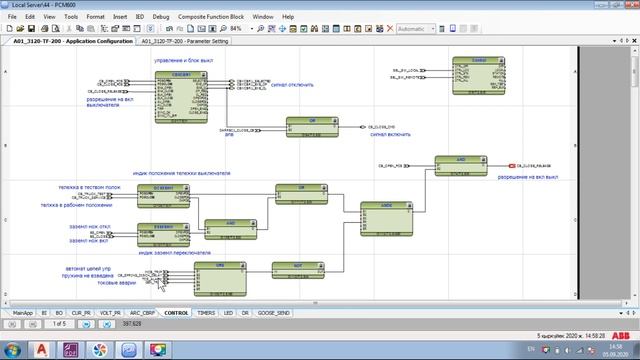The height and width of the screenshot is (360, 640).
Task: Switch to the LED page tab
Action: click(x=228, y=313)
